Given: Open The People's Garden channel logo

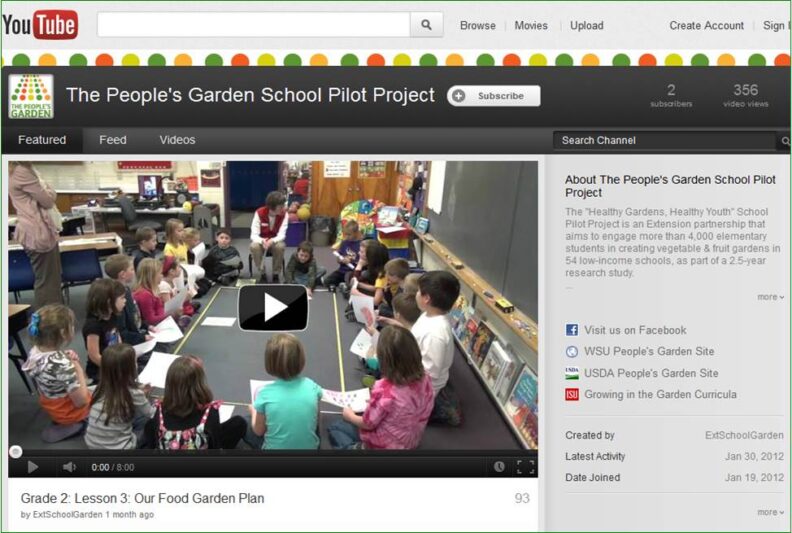Looking at the screenshot, I should coord(31,96).
